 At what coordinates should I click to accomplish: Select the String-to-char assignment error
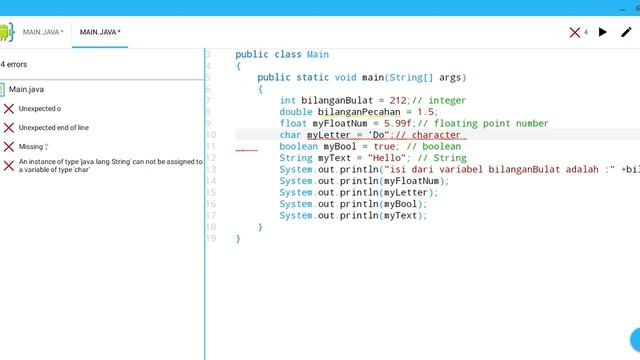click(x=111, y=166)
